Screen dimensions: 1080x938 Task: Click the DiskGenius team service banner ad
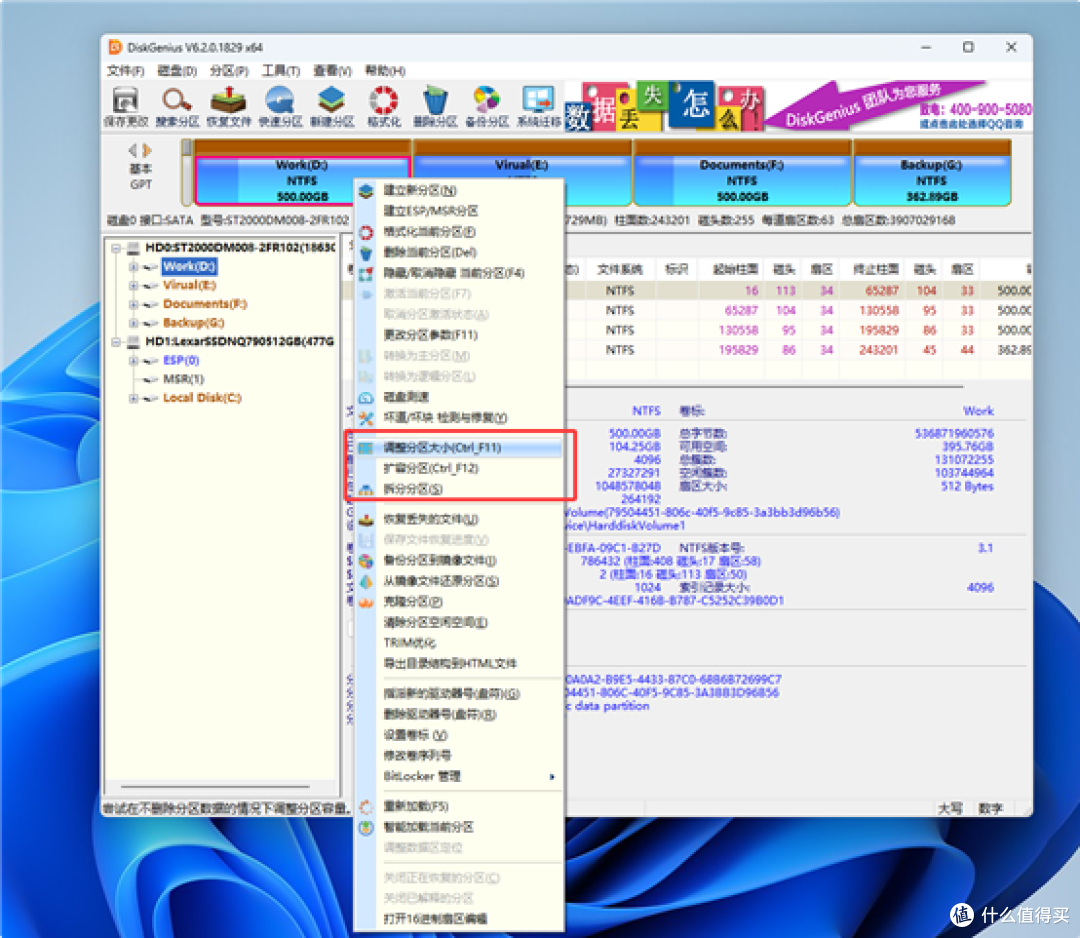tap(798, 106)
